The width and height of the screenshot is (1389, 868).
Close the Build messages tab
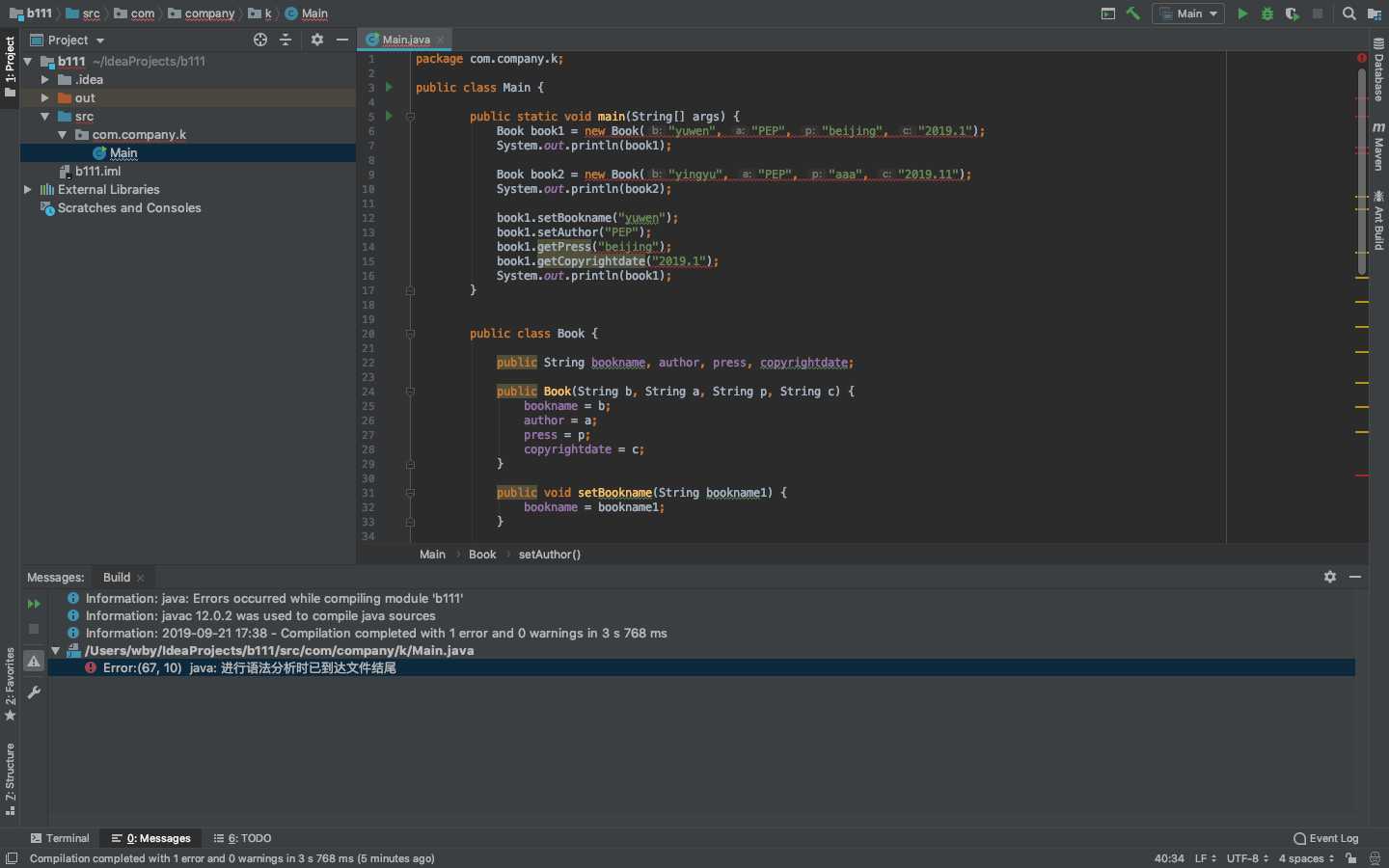tap(141, 578)
